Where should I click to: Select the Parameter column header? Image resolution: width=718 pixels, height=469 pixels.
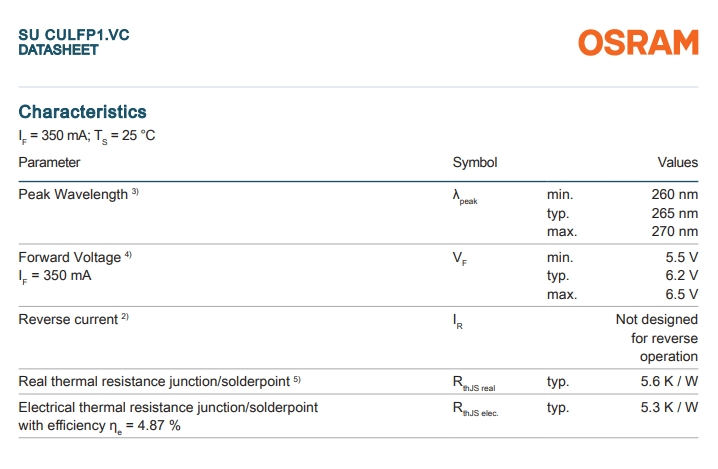[49, 163]
